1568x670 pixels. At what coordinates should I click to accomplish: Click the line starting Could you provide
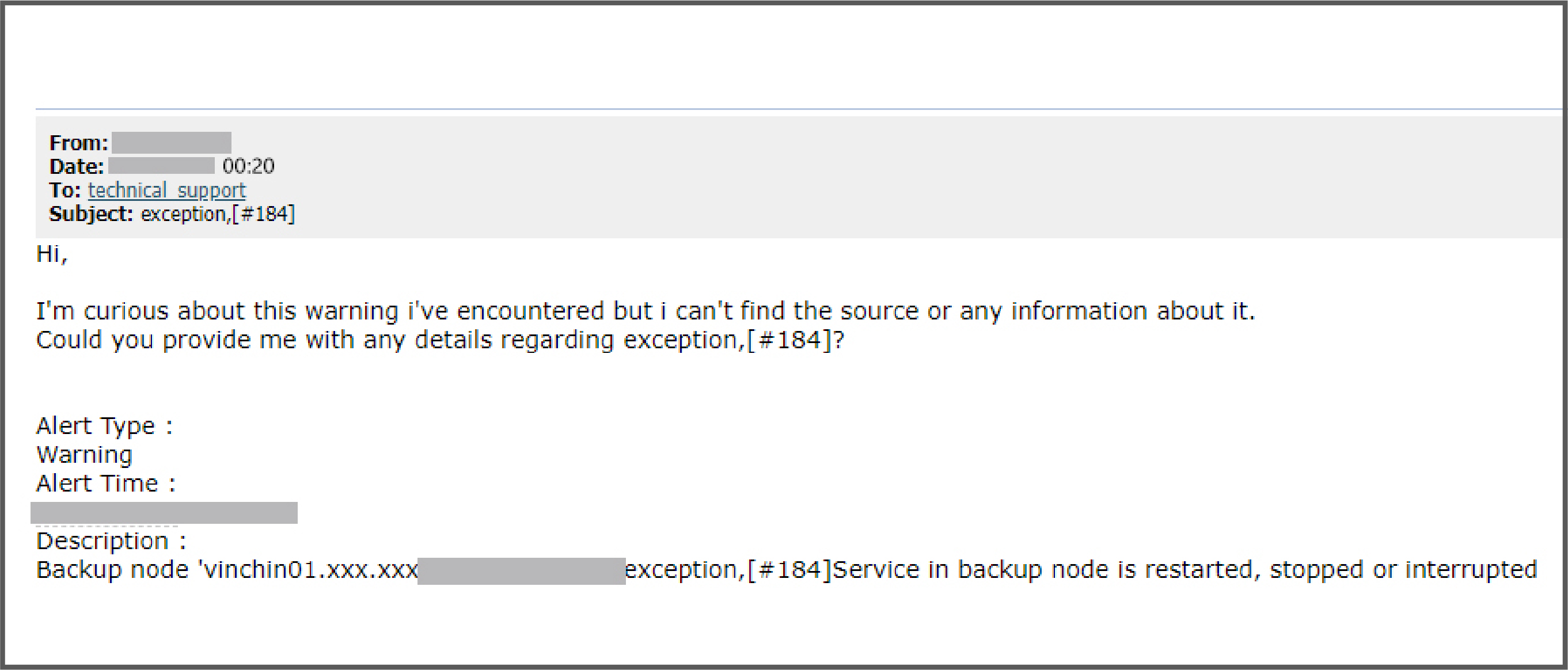(439, 340)
